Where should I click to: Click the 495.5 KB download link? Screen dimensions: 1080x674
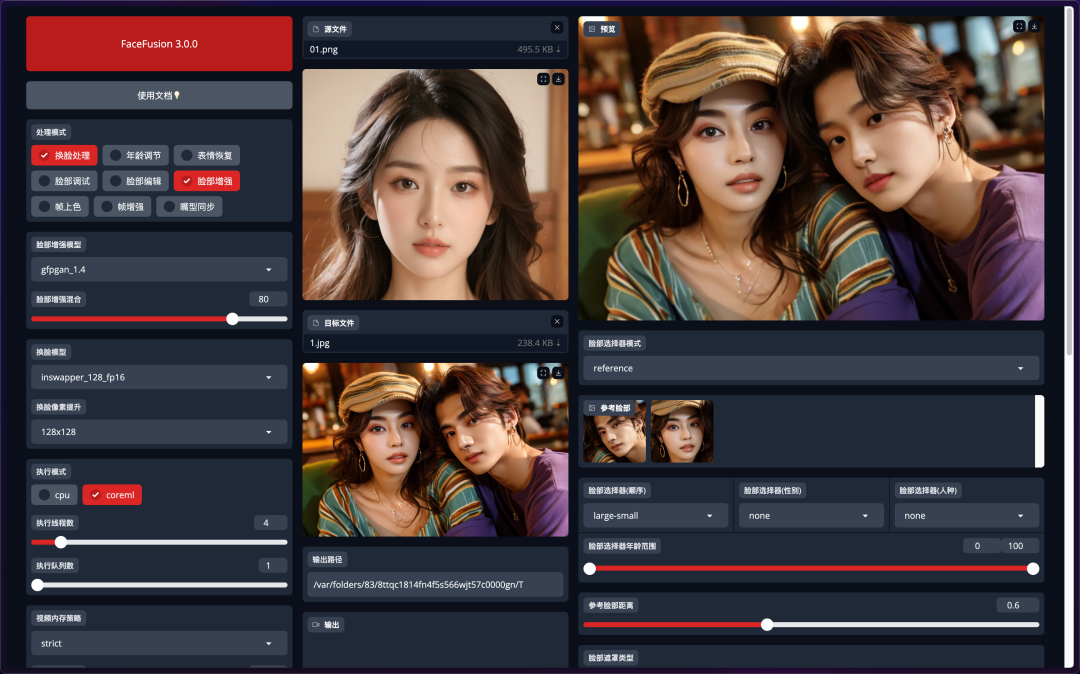pos(539,50)
